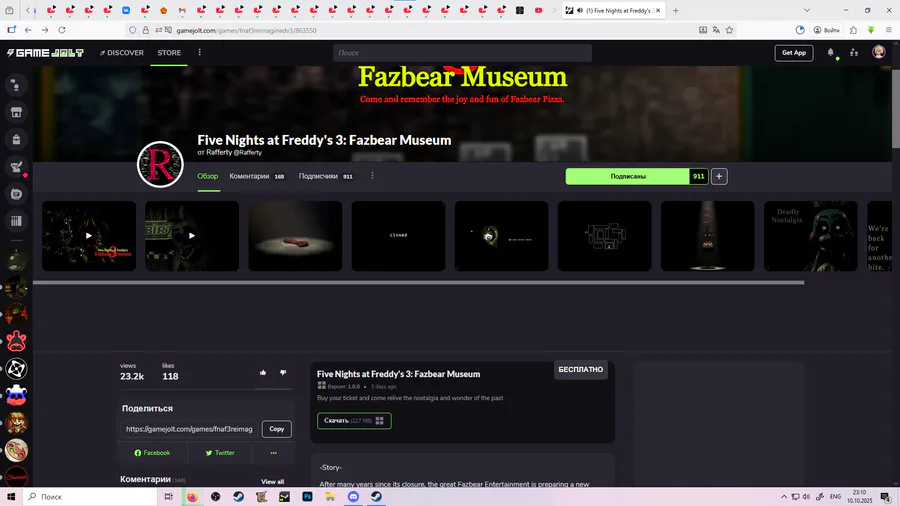
Task: Open the white star-circle community icon
Action: [x=16, y=369]
